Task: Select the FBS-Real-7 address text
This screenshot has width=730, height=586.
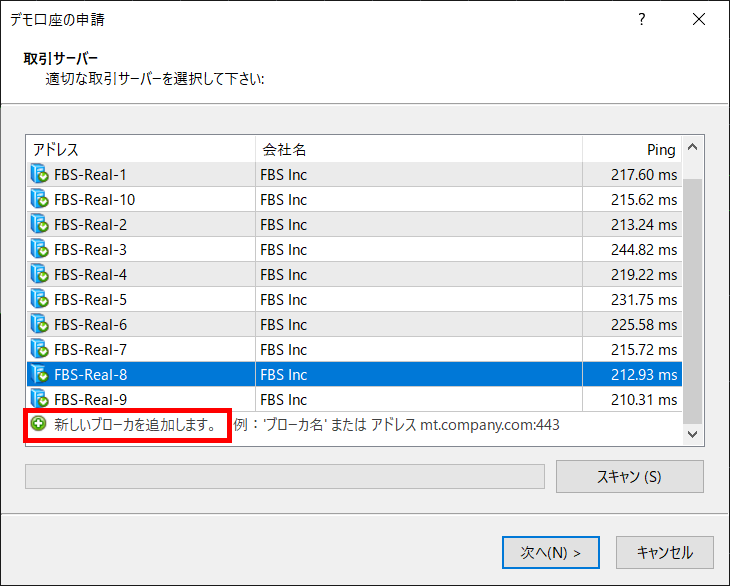Action: pos(90,350)
